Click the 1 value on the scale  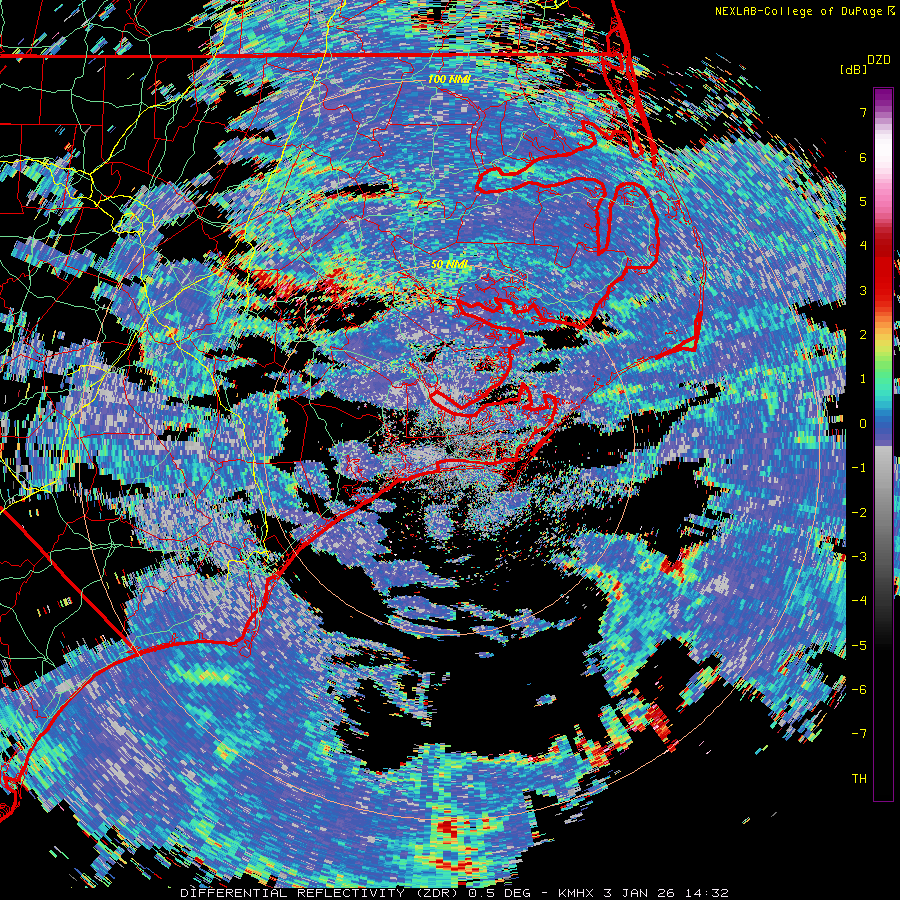pyautogui.click(x=863, y=379)
